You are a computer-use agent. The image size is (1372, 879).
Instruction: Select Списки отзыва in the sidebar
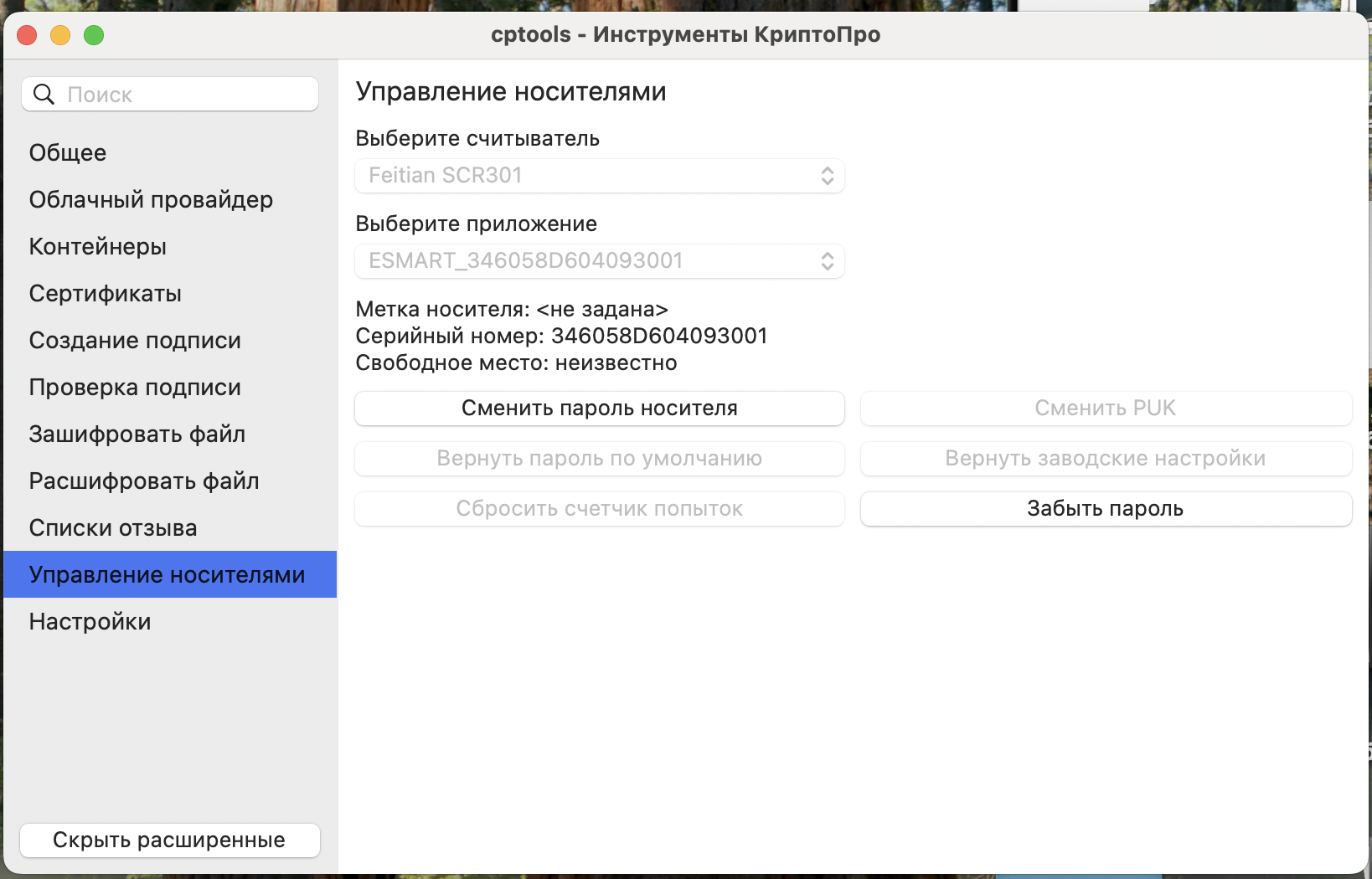pos(170,527)
